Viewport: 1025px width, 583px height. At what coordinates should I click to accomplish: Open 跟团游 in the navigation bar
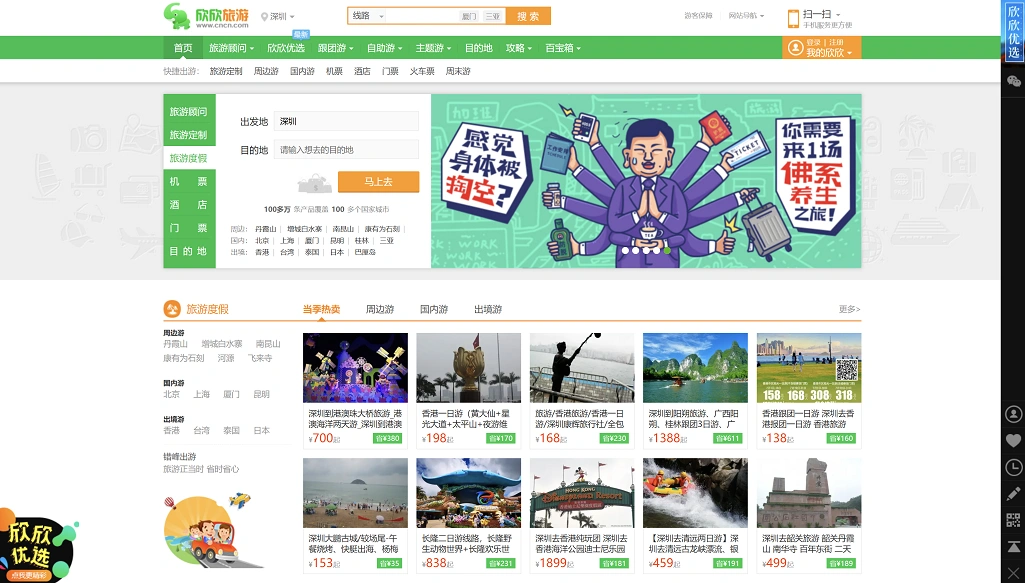pyautogui.click(x=335, y=48)
